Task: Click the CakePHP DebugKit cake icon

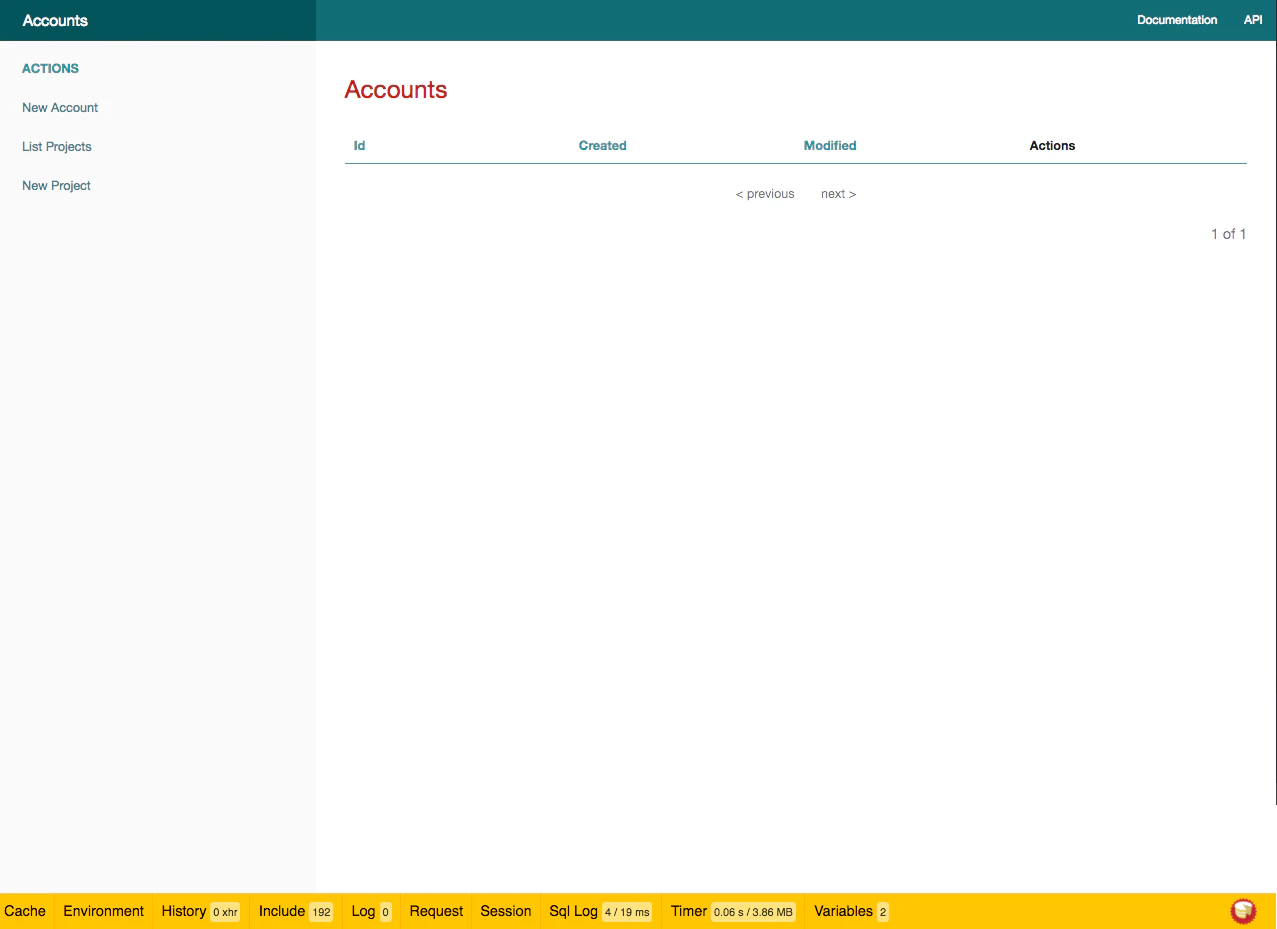Action: [1243, 911]
